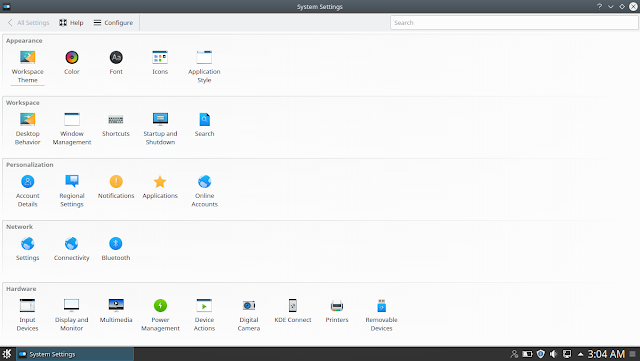Open keyboard Shortcuts settings
640x361 pixels.
point(116,125)
